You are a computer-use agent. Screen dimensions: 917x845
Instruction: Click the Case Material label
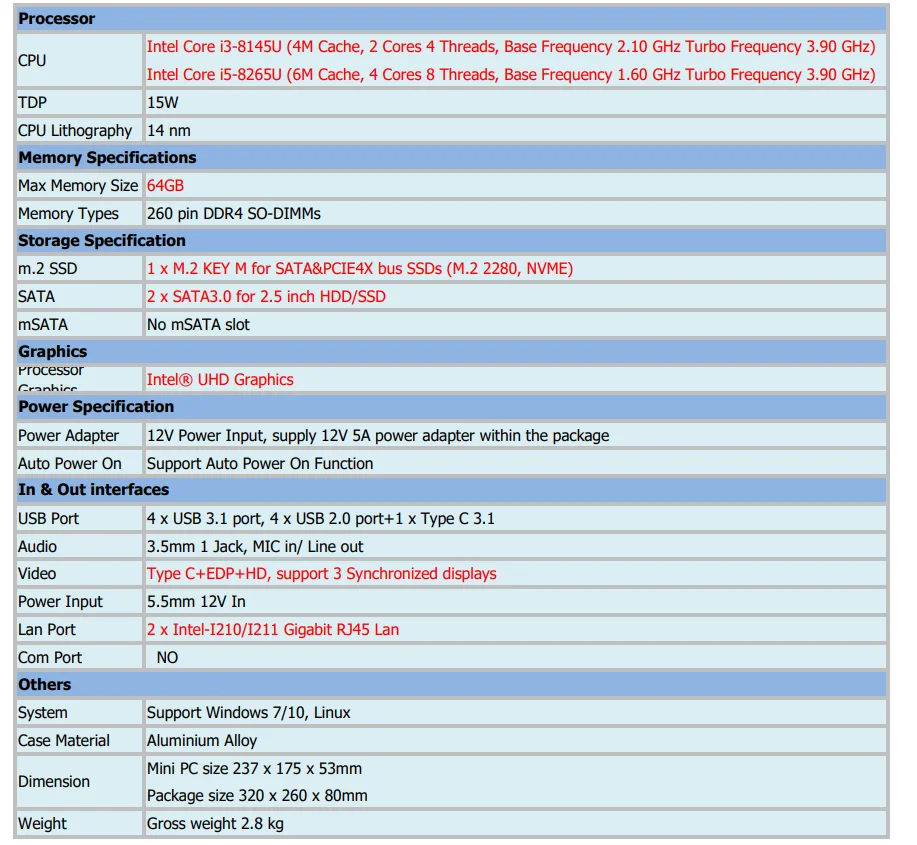tap(64, 741)
